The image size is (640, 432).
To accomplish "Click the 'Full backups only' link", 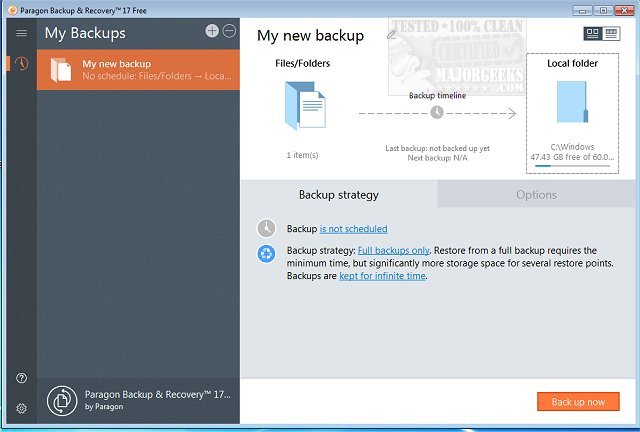I will [x=393, y=250].
